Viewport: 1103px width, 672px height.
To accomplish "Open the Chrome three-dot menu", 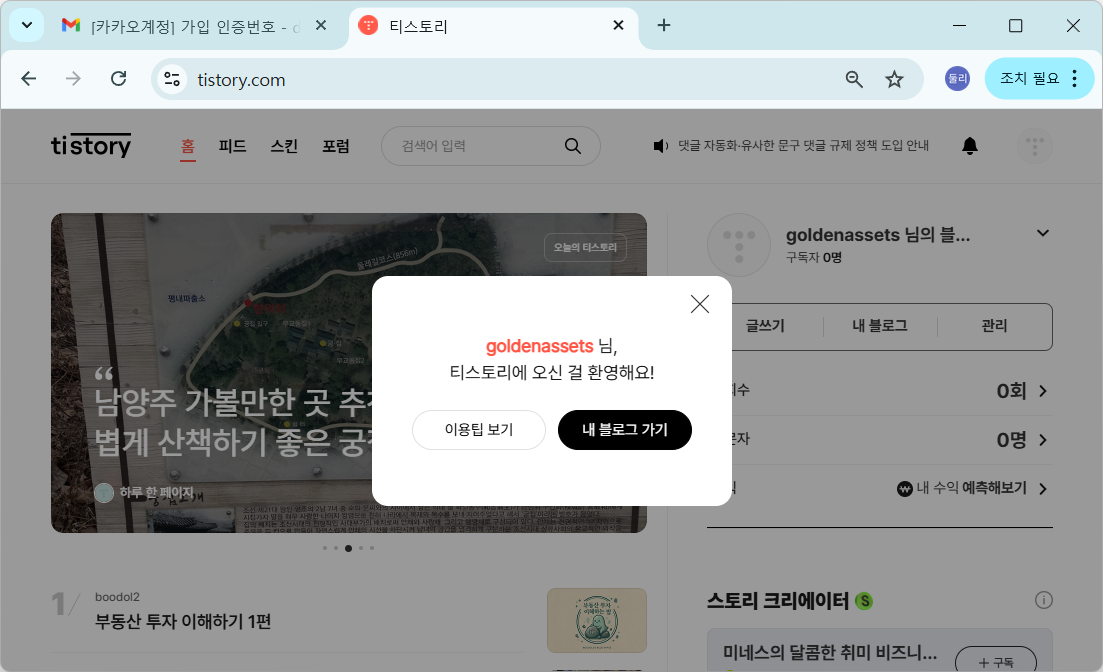I will coord(1074,78).
